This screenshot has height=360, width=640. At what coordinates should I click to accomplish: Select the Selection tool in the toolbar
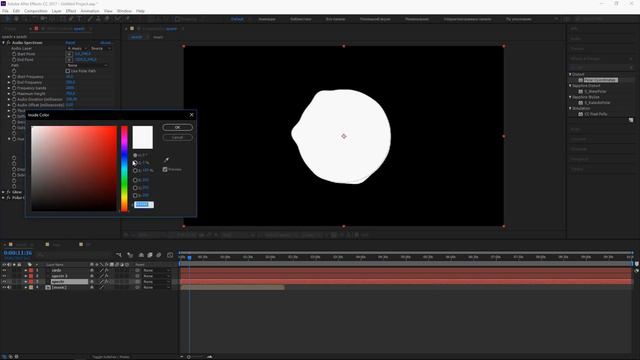pyautogui.click(x=7, y=19)
